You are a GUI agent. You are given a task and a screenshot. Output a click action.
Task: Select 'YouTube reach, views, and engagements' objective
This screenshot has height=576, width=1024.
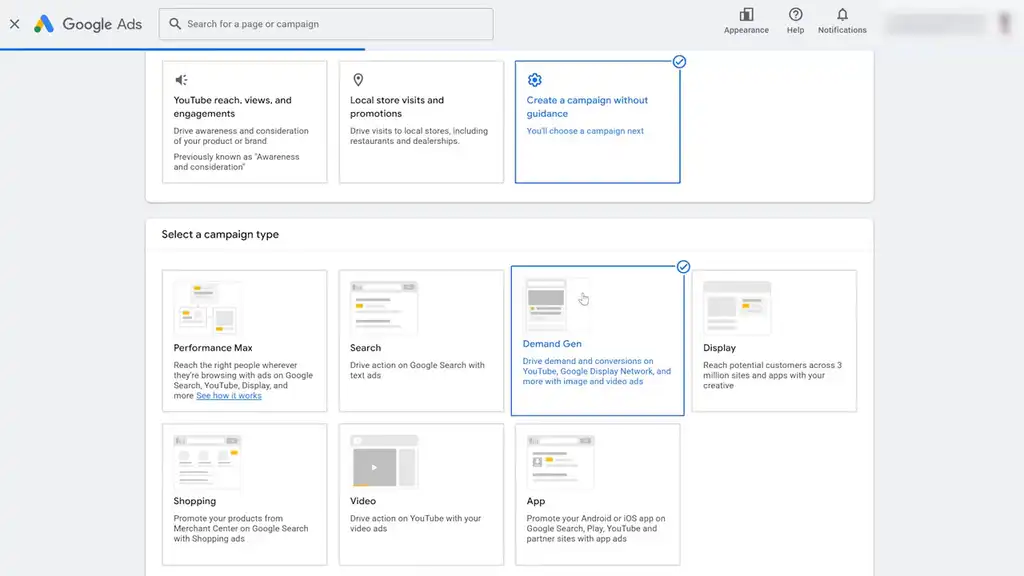tap(244, 122)
